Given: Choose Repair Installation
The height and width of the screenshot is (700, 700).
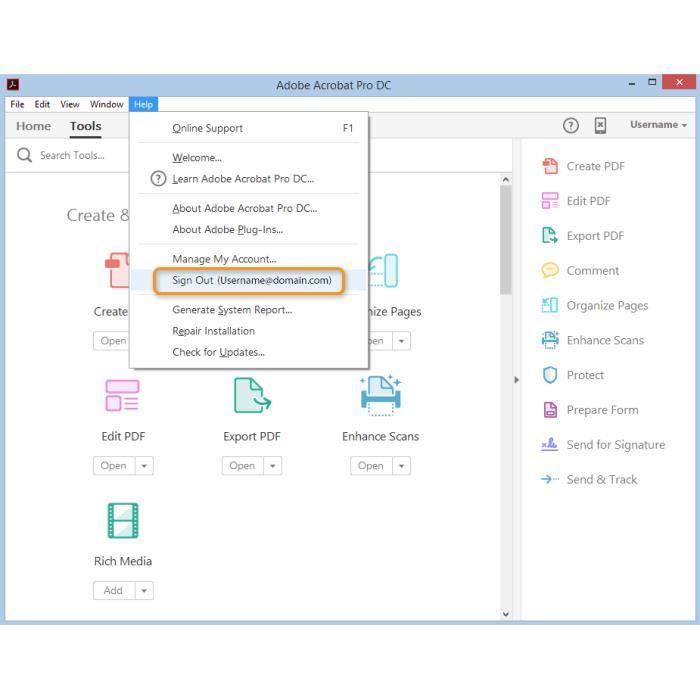Looking at the screenshot, I should click(249, 331).
